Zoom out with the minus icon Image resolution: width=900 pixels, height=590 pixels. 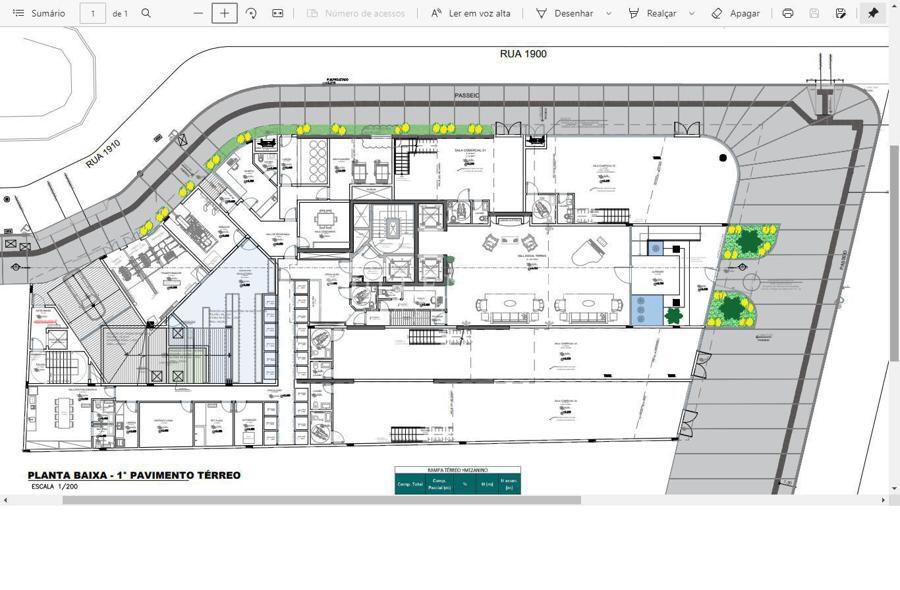[x=198, y=13]
